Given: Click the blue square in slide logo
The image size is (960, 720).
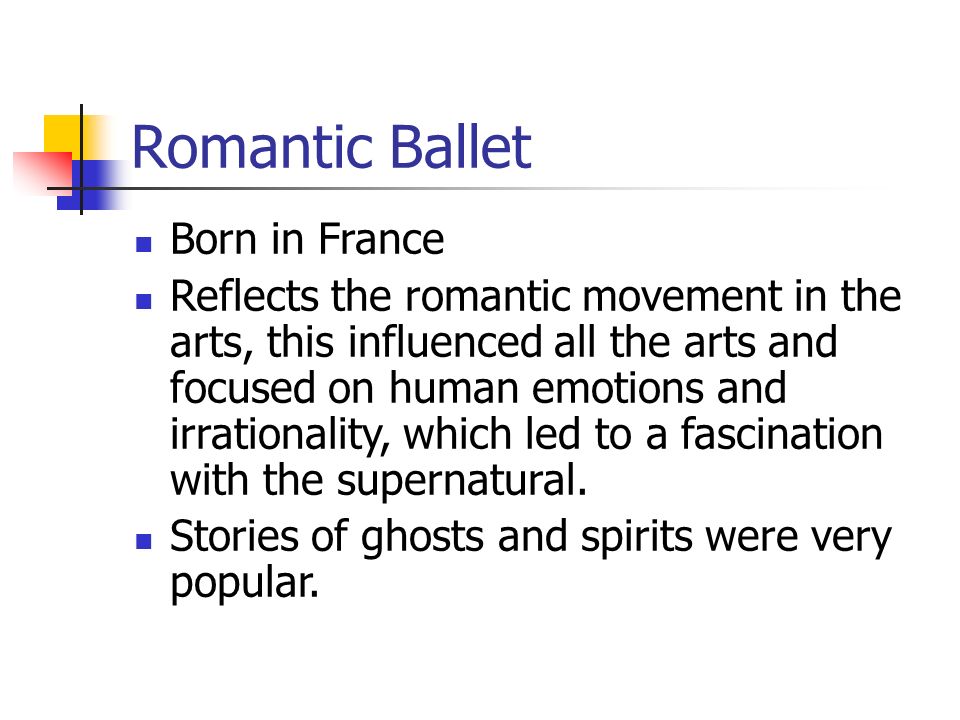Looking at the screenshot, I should click(92, 186).
